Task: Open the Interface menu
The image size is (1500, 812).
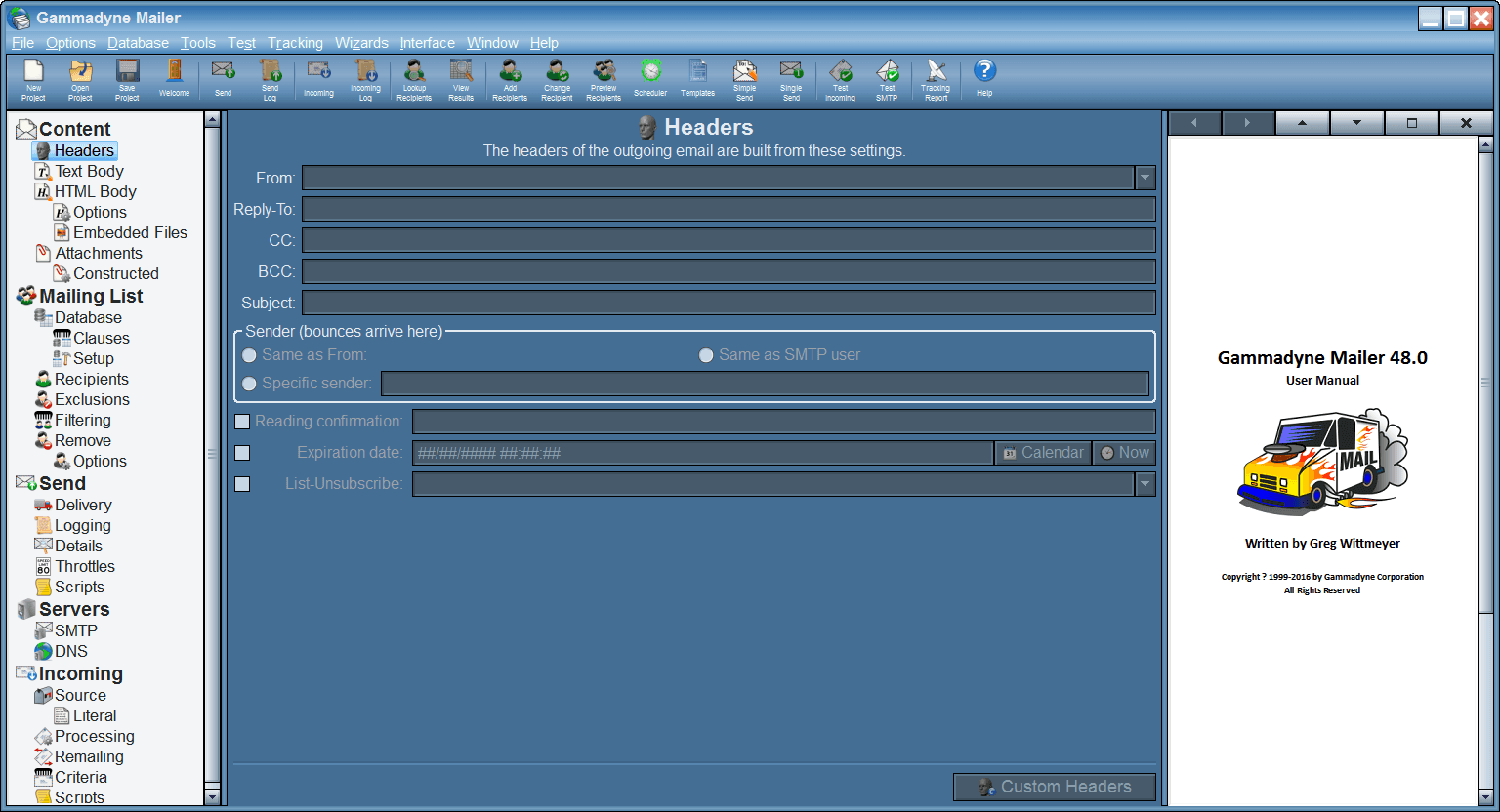Action: tap(427, 43)
